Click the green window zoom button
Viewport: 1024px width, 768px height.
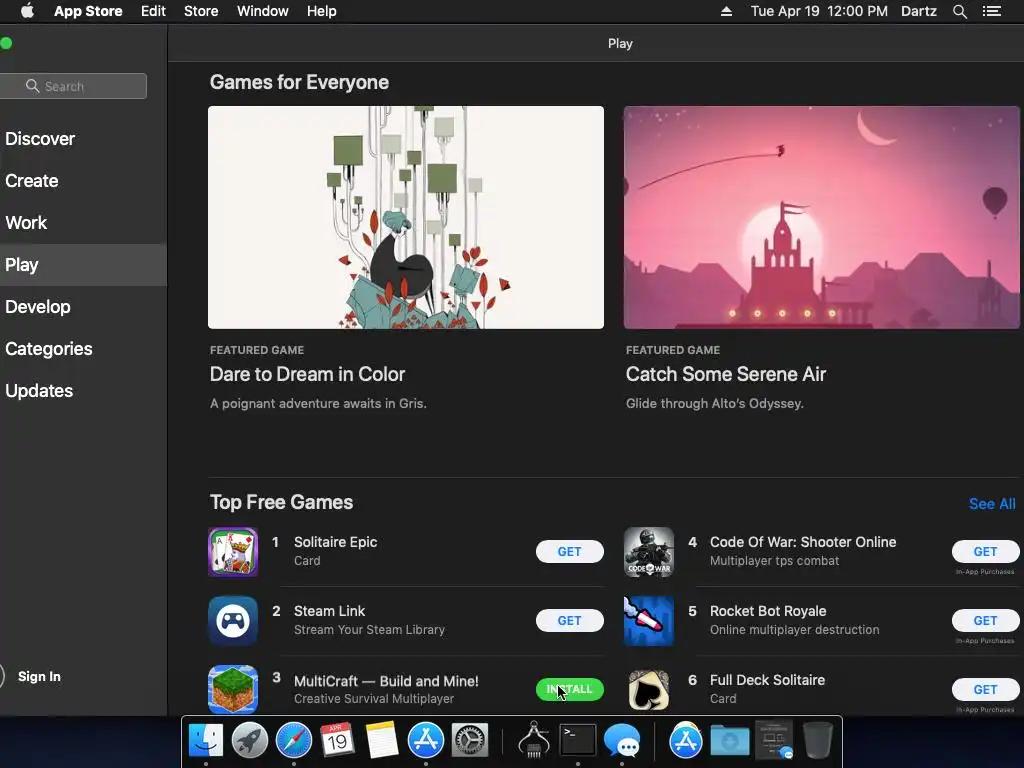pyautogui.click(x=7, y=43)
